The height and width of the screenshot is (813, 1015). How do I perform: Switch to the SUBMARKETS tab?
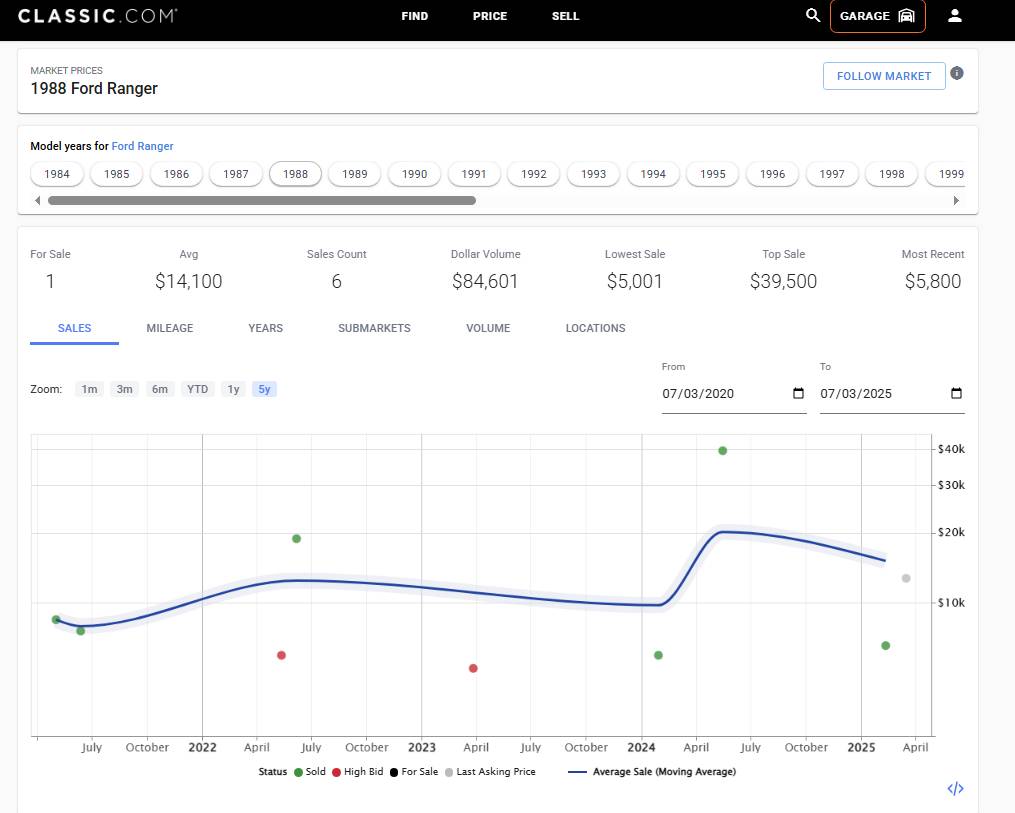(374, 328)
